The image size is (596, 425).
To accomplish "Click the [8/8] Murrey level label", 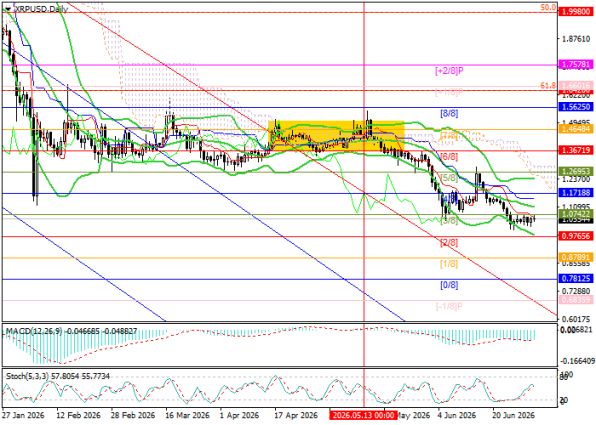I will [x=449, y=113].
